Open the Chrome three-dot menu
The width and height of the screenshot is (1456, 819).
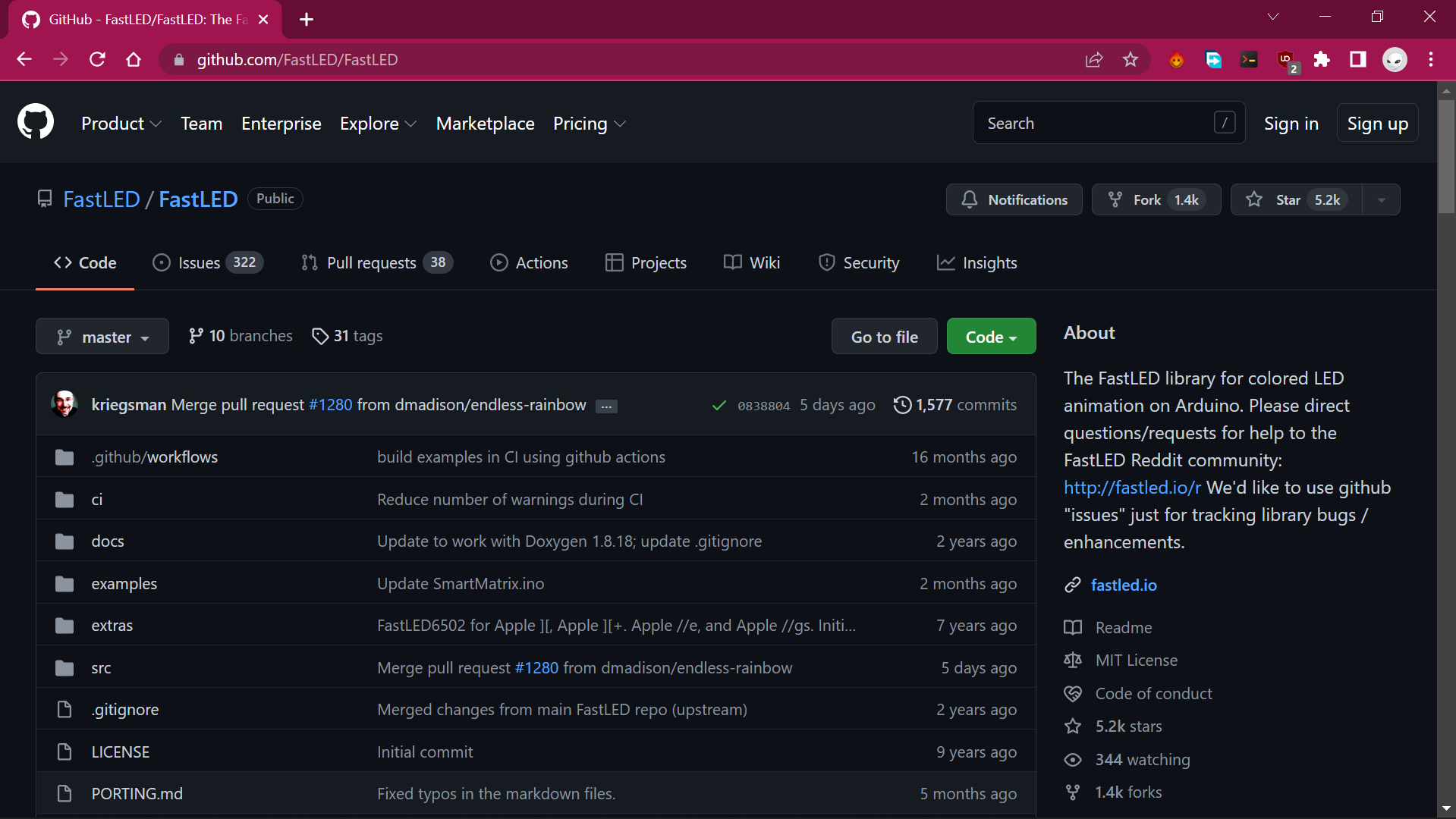tap(1431, 59)
